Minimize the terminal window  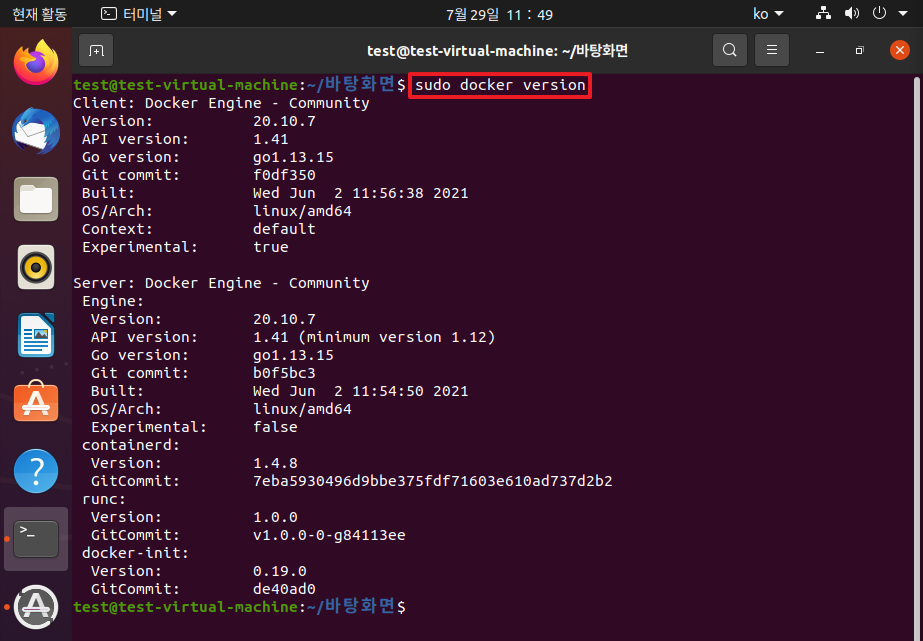click(819, 51)
